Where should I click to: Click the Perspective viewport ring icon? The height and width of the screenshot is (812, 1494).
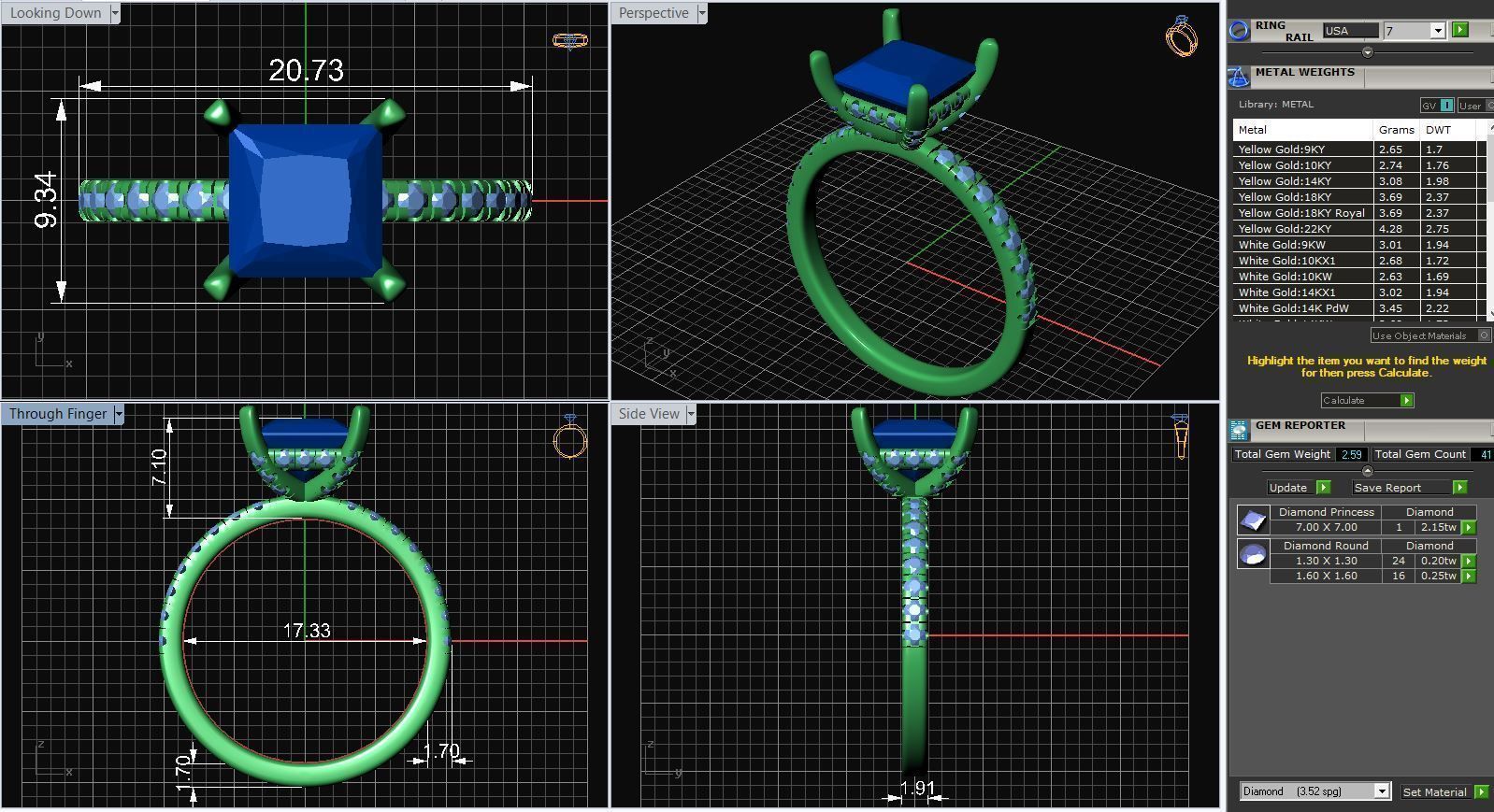click(1182, 36)
